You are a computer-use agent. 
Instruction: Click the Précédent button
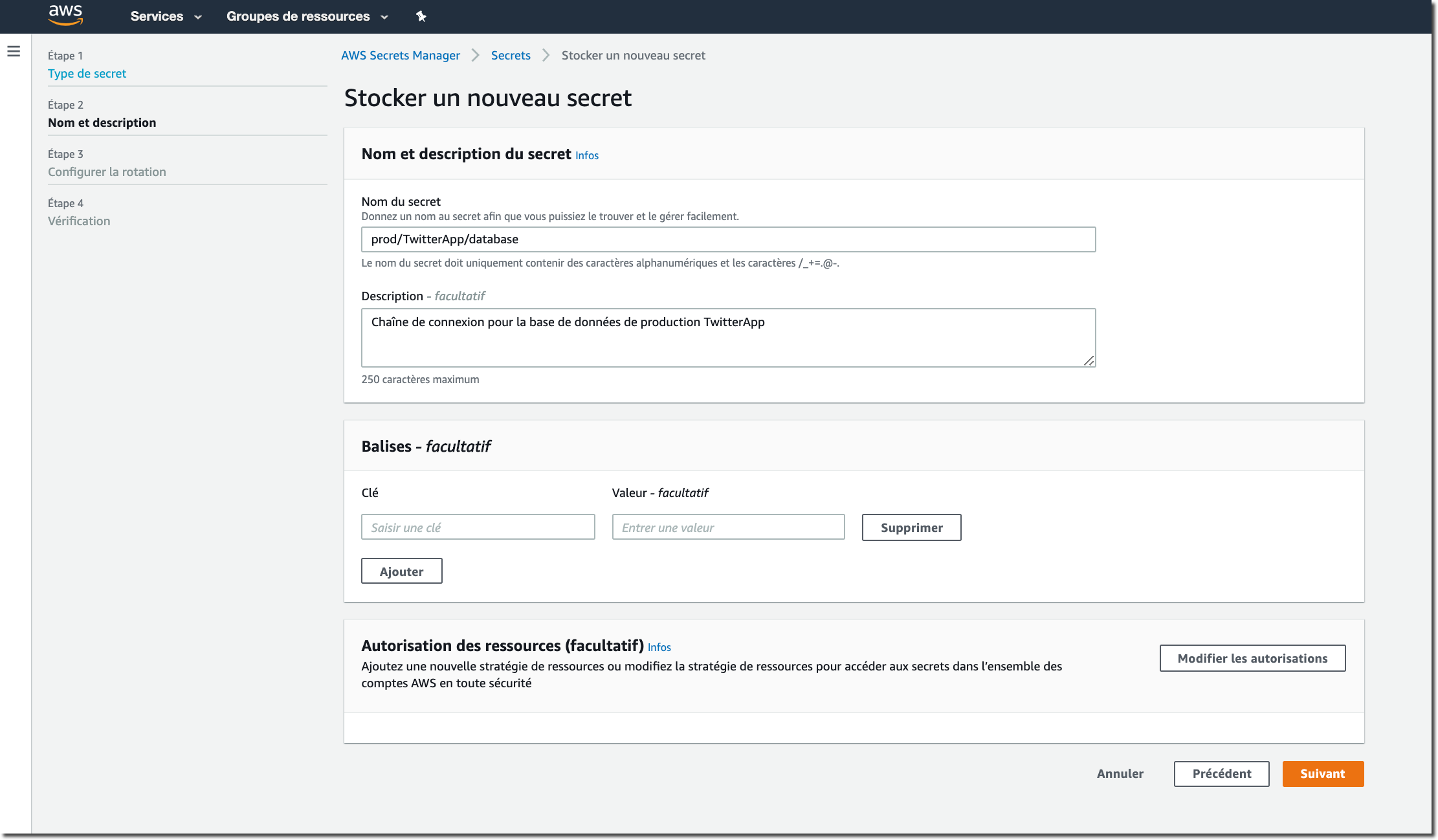[x=1221, y=773]
